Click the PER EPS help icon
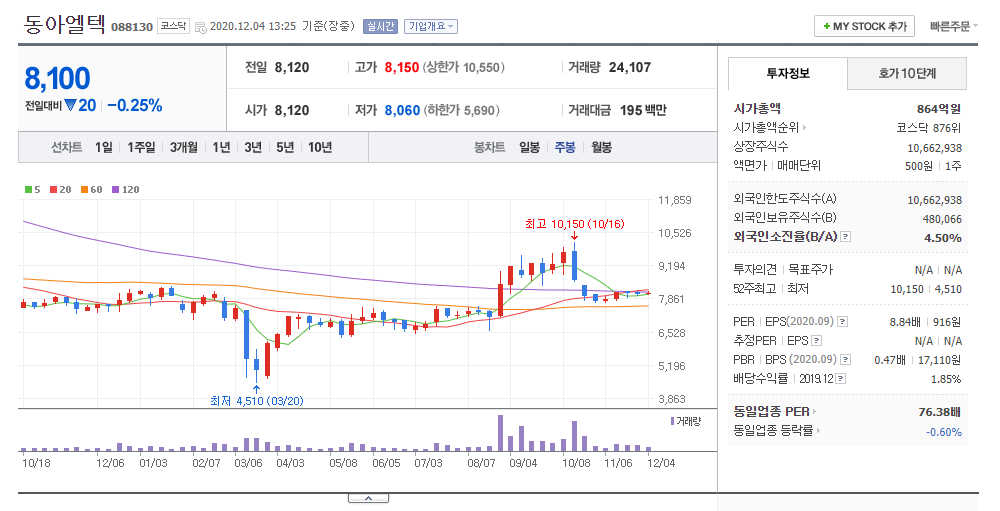1000x511 pixels. pos(842,322)
